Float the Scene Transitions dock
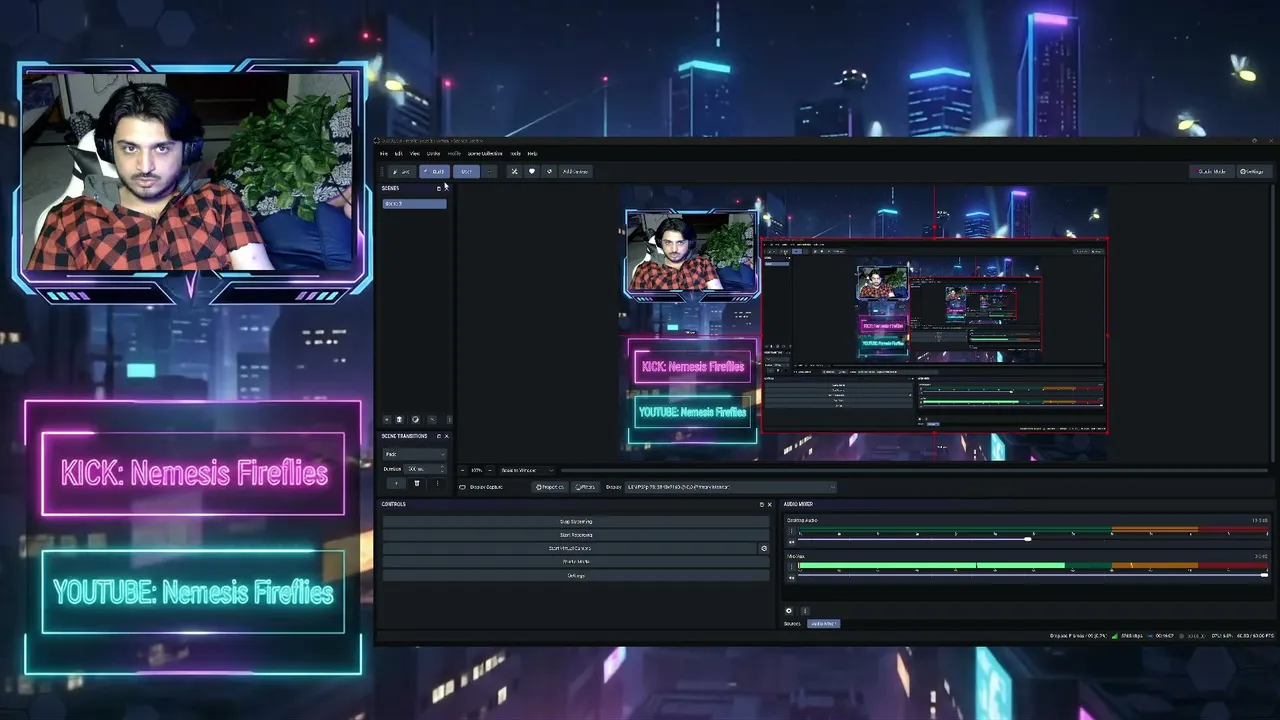The image size is (1280, 720). 438,436
